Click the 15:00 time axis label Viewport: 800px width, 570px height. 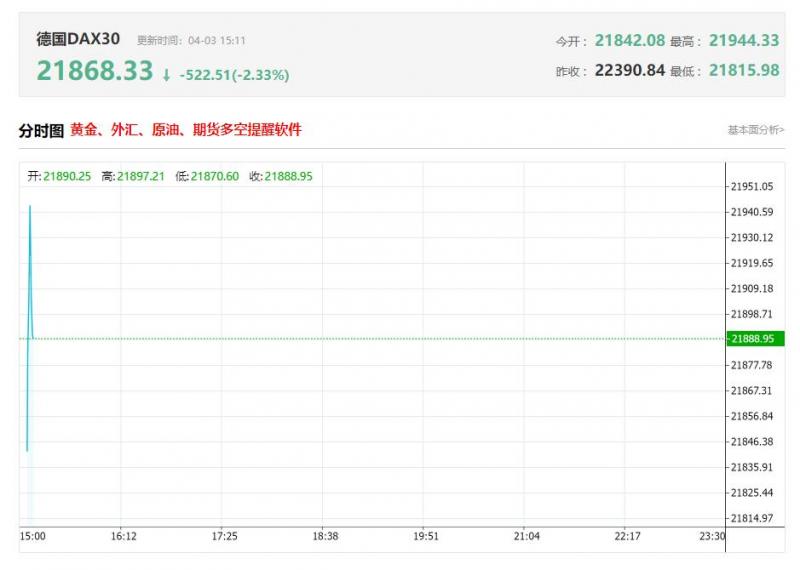[33, 536]
